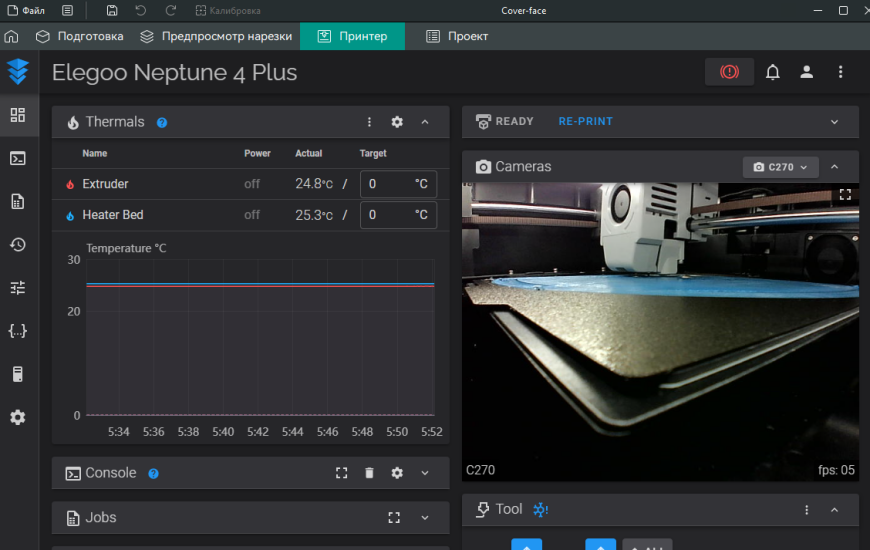Image resolution: width=870 pixels, height=550 pixels.
Task: Expand the Jobs panel
Action: pyautogui.click(x=425, y=518)
